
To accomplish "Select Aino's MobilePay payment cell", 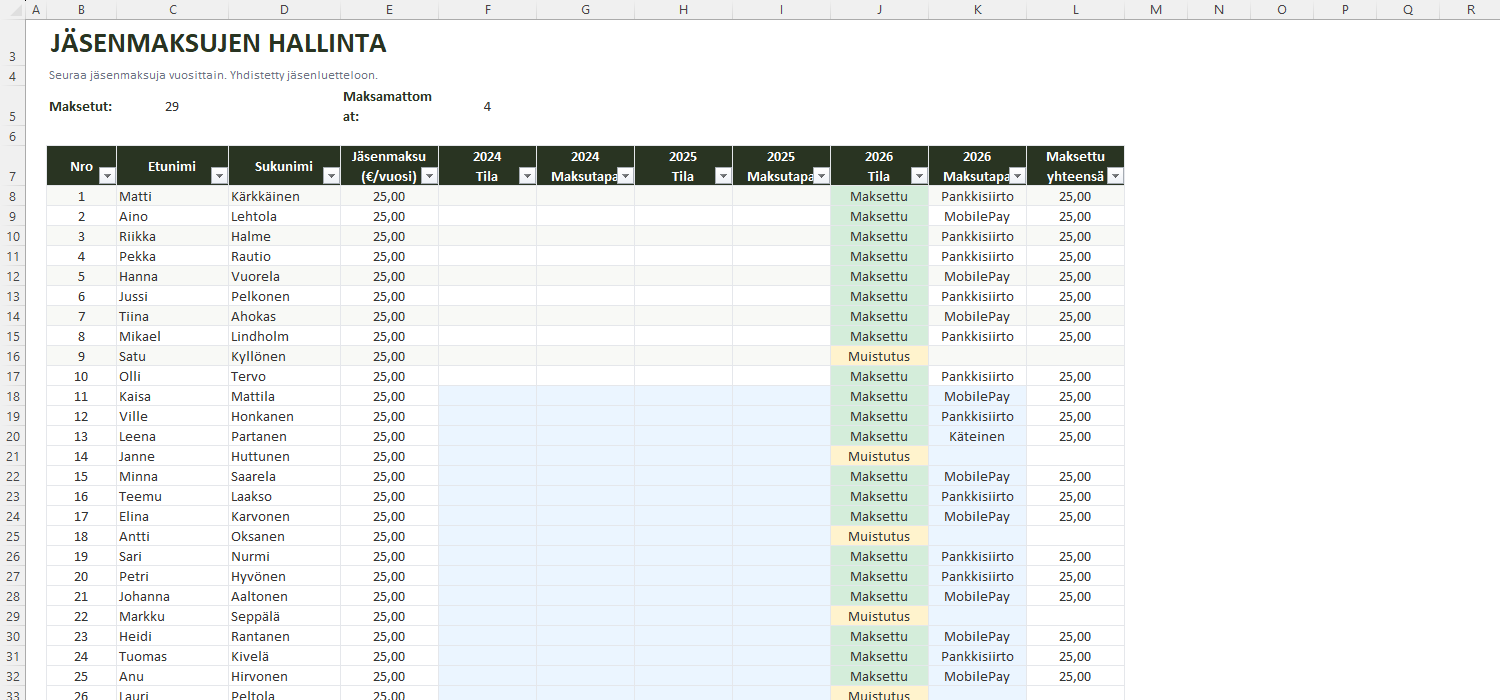I will pyautogui.click(x=977, y=216).
